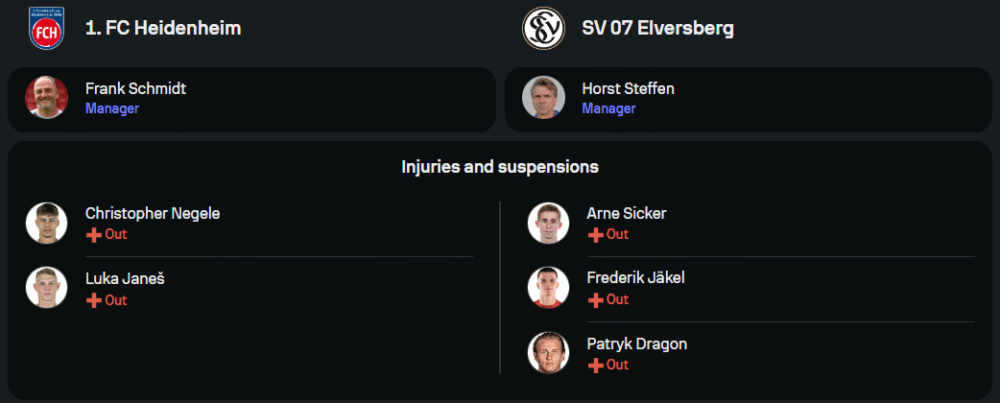Click red injury cross beside Arne Sicker
The height and width of the screenshot is (403, 1000).
596,235
